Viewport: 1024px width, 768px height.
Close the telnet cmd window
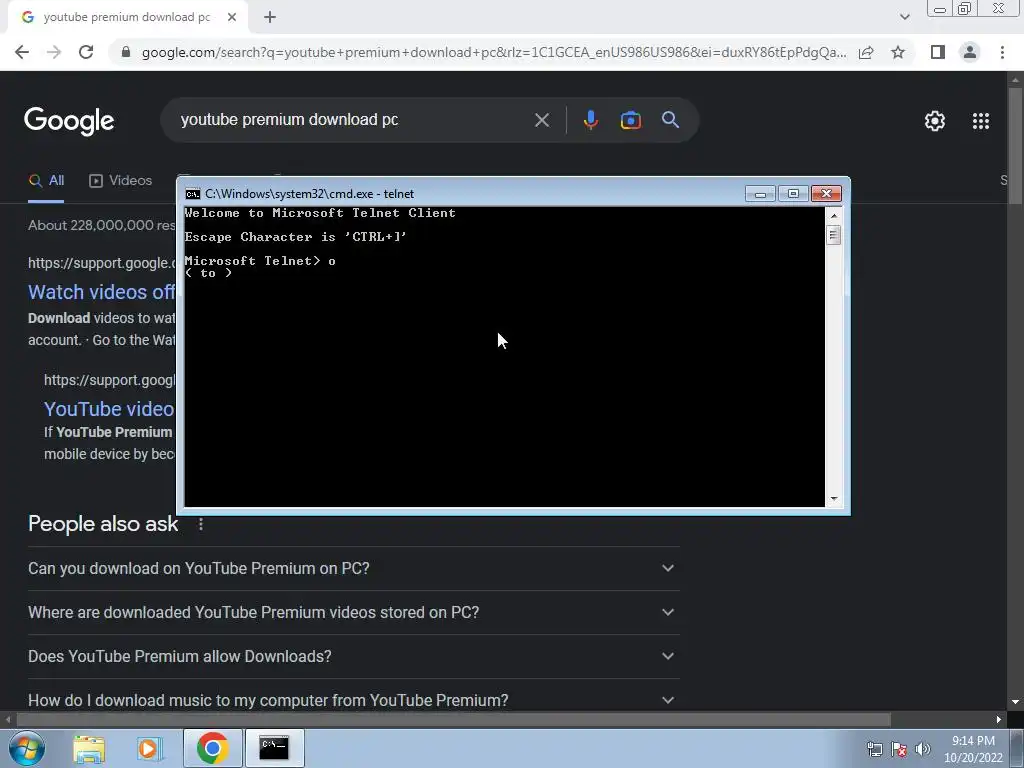tap(826, 194)
